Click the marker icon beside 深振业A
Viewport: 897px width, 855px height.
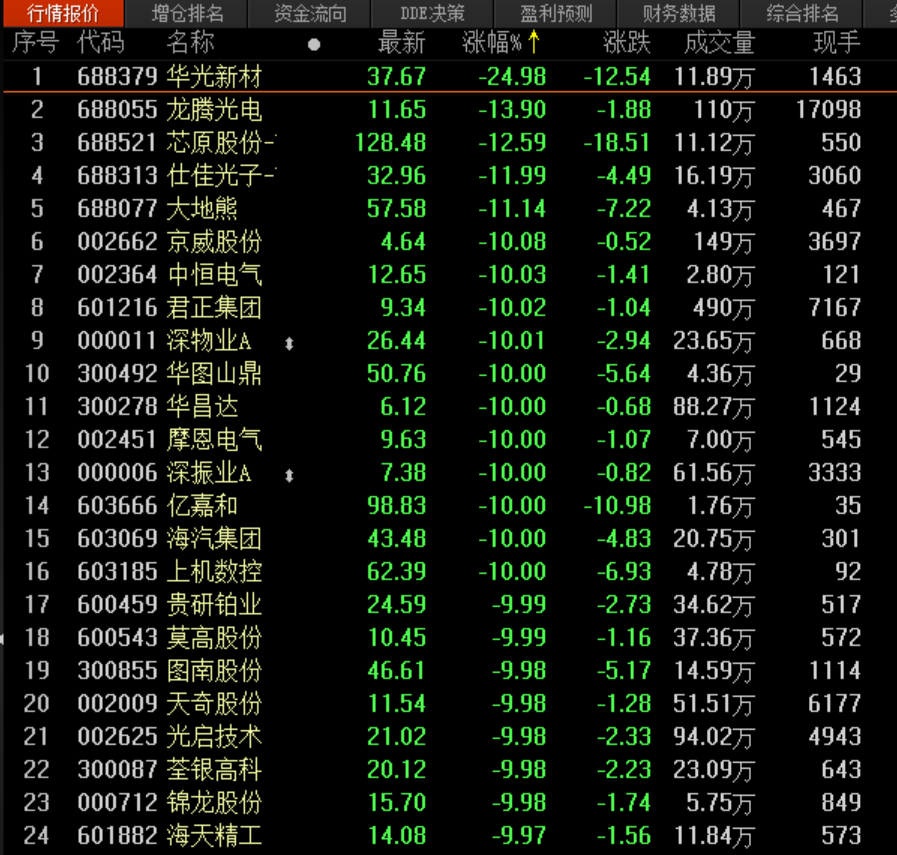[x=289, y=475]
